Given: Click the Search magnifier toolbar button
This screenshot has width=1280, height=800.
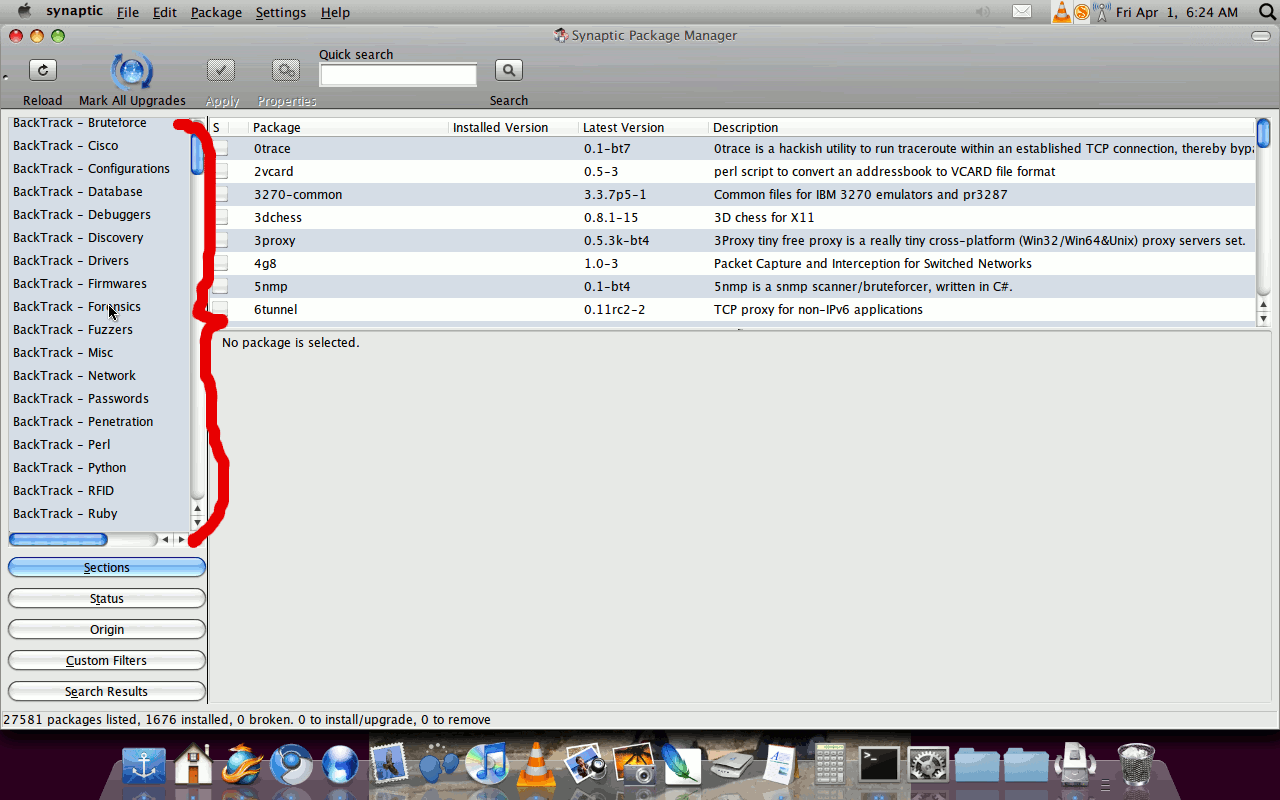Looking at the screenshot, I should [508, 70].
